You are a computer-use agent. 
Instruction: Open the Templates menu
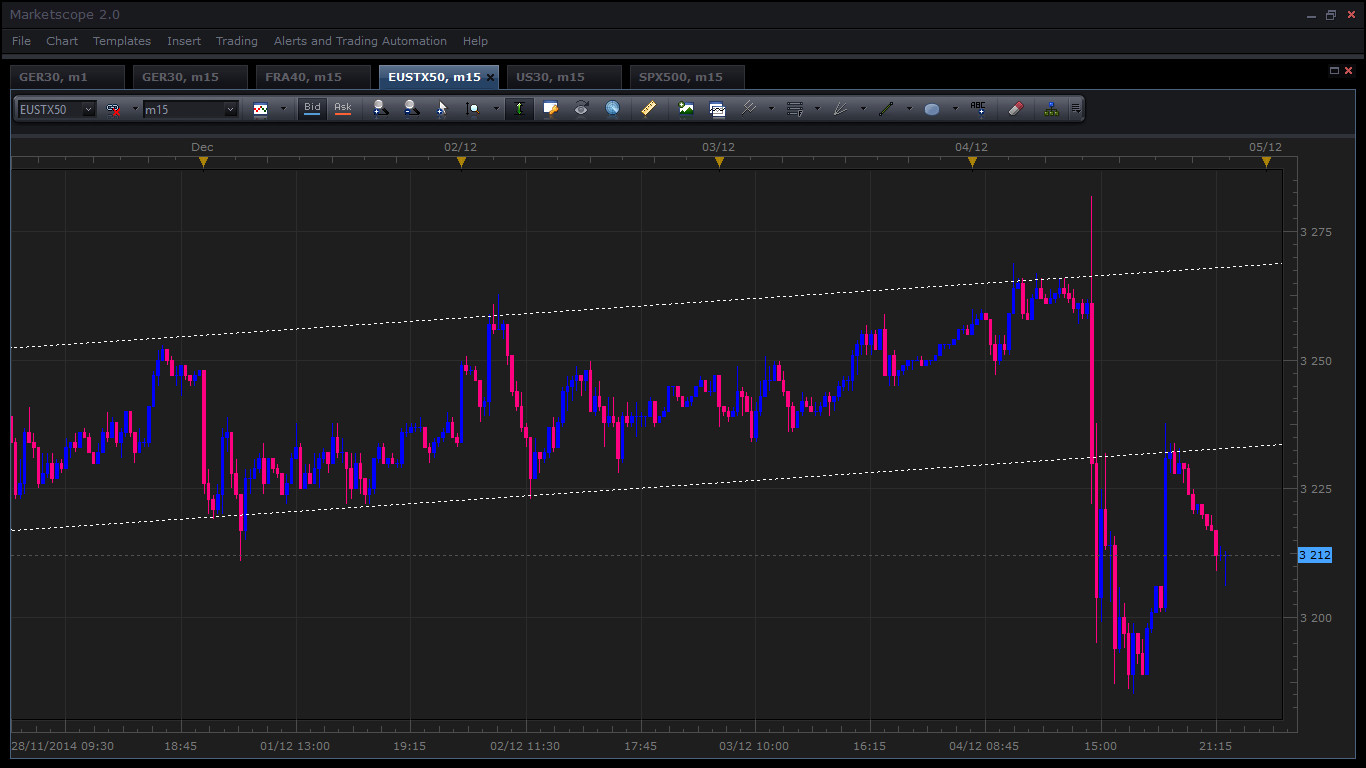122,41
